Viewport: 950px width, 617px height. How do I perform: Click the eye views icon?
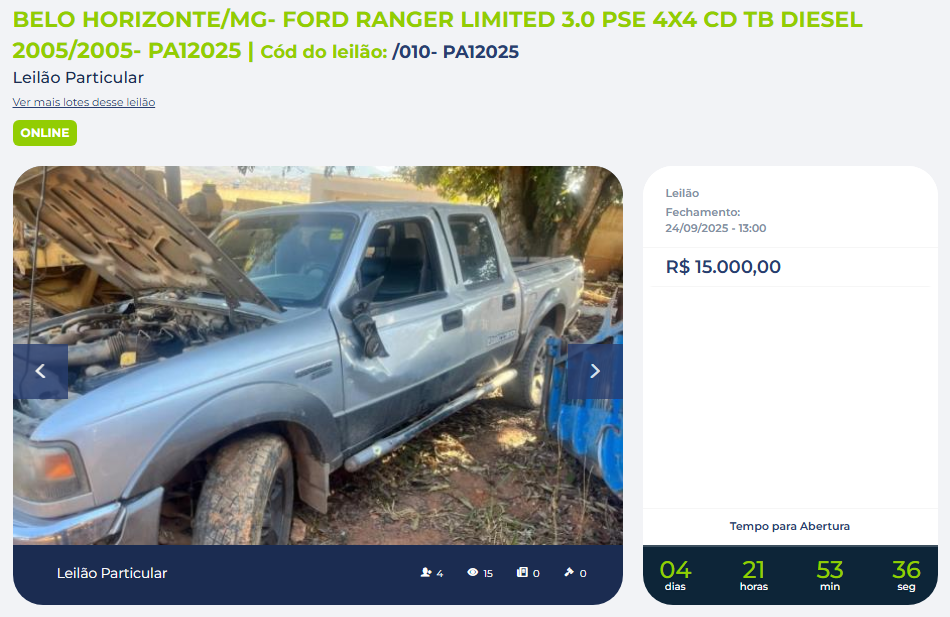tap(473, 572)
